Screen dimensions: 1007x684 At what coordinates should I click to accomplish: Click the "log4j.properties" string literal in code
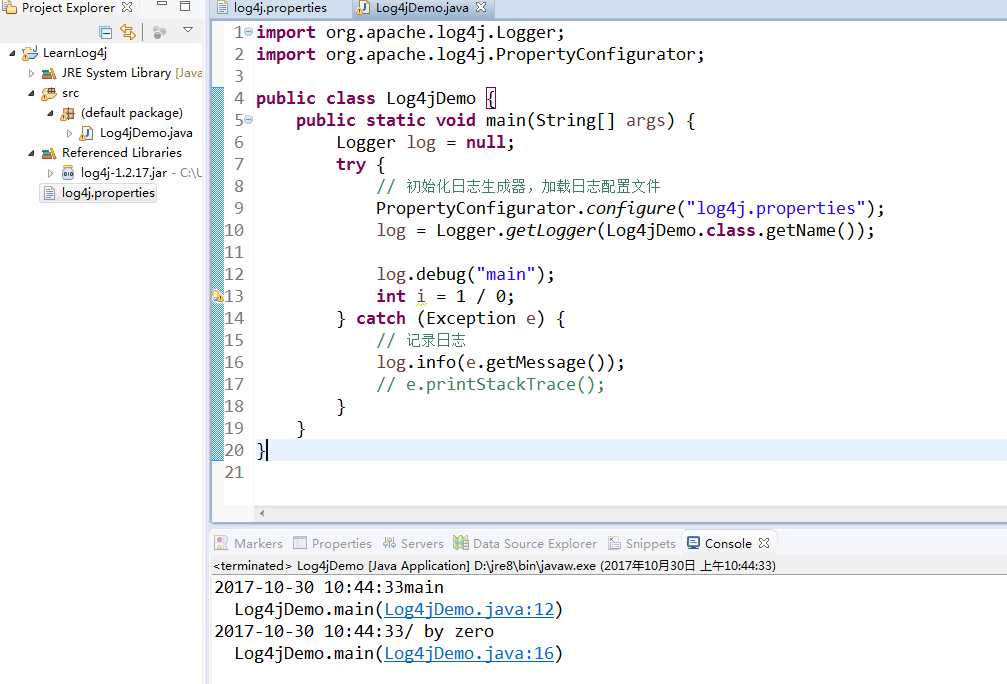776,208
